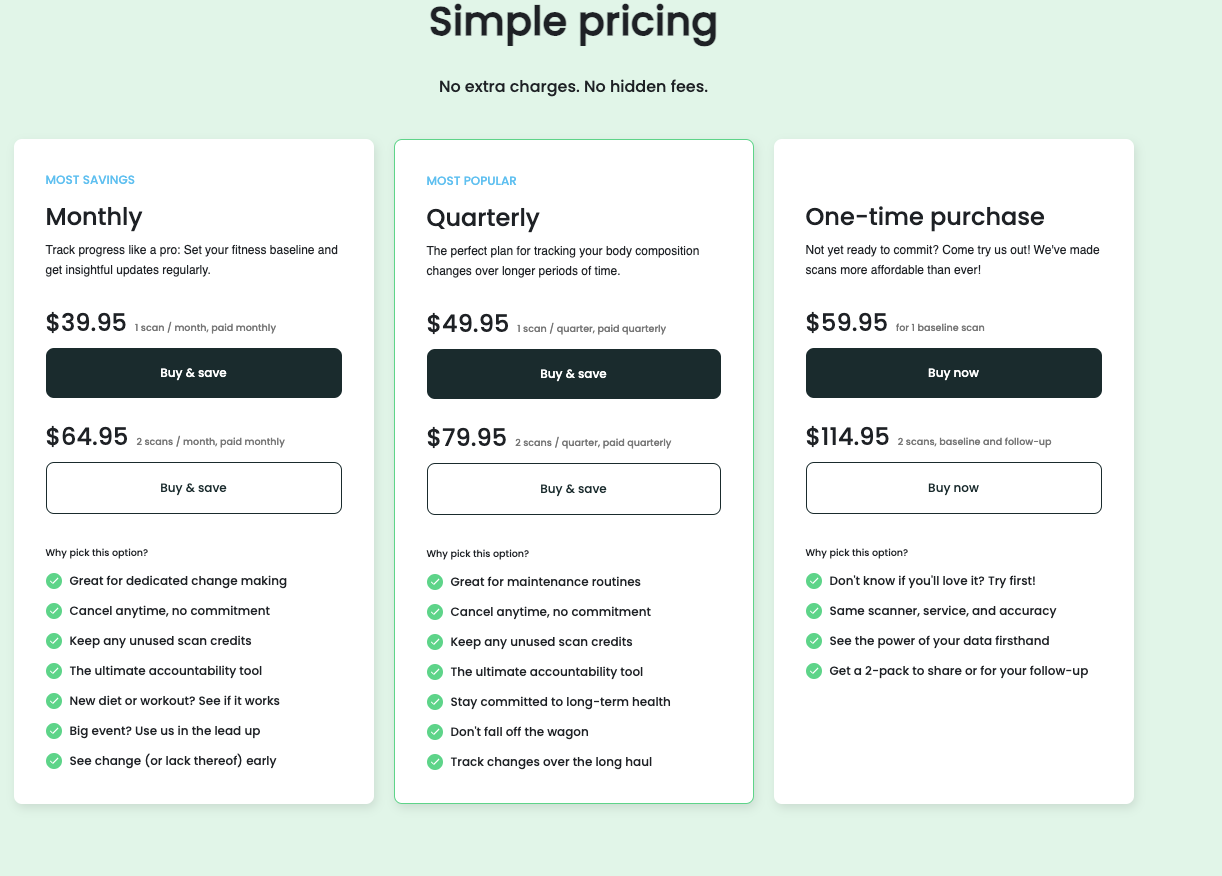Click the One-time purchase heading
Image resolution: width=1222 pixels, height=876 pixels.
(925, 216)
